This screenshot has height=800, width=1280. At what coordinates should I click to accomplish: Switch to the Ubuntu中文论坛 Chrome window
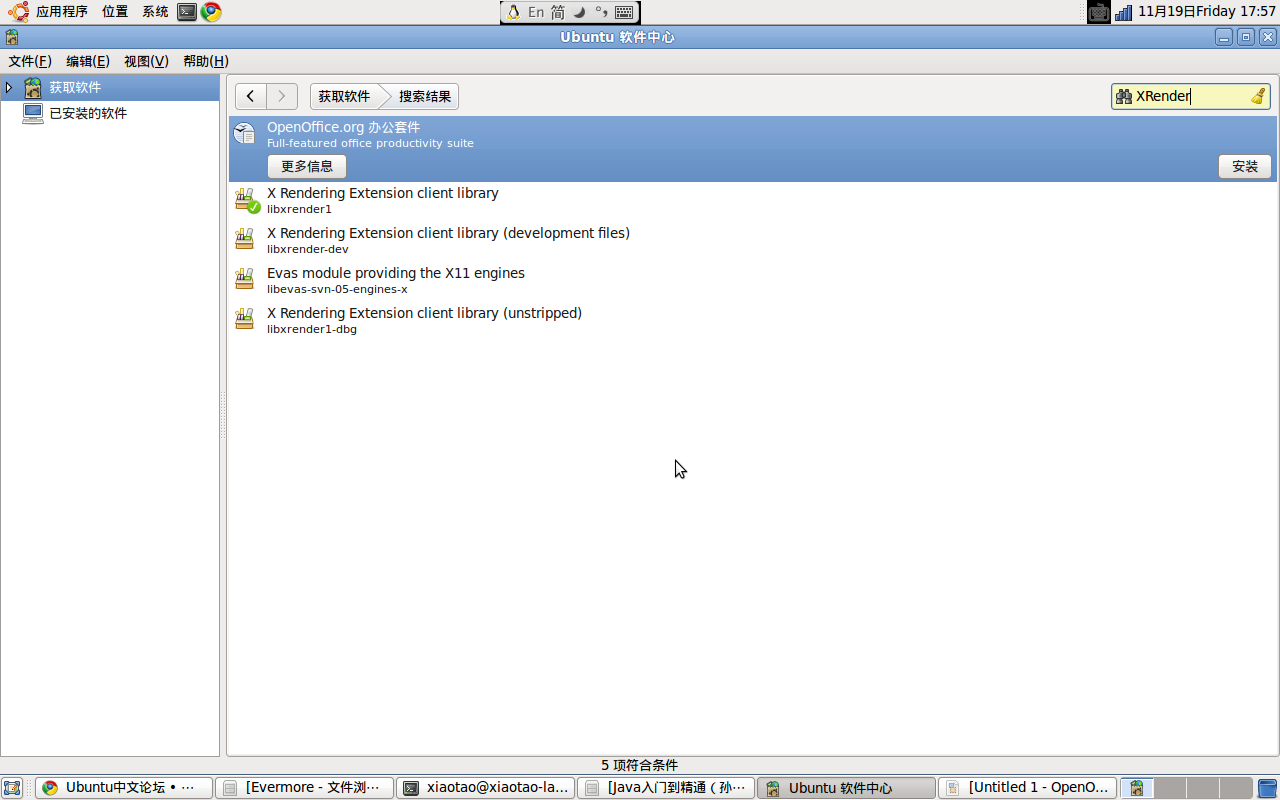(124, 788)
